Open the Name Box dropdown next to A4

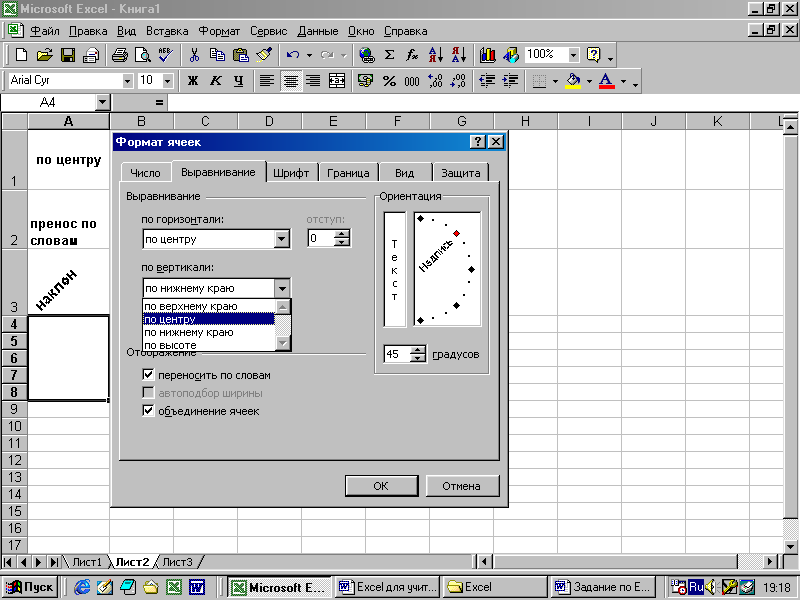tap(103, 103)
